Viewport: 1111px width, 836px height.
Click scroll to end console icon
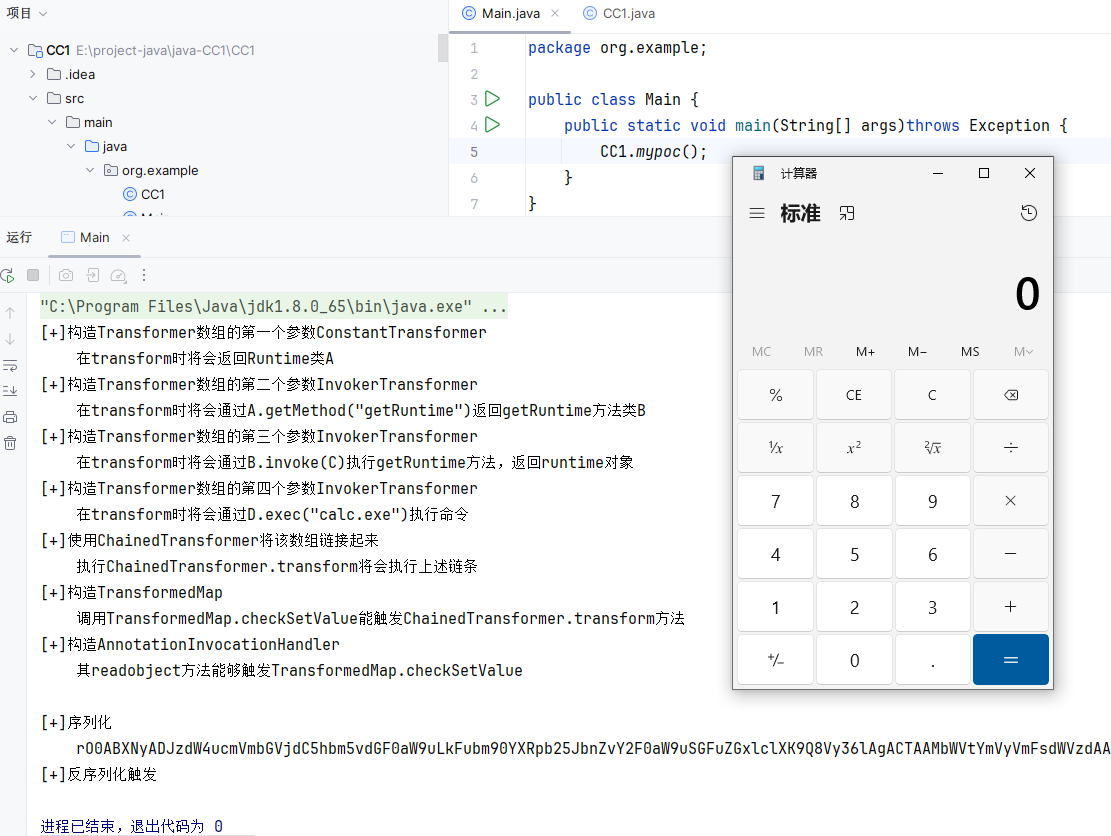[10, 391]
